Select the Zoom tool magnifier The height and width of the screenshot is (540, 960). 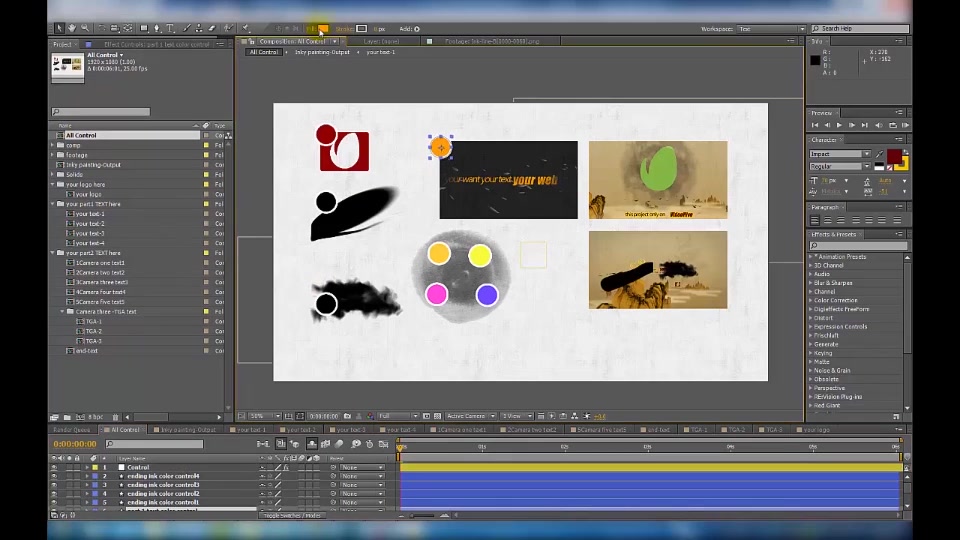pyautogui.click(x=85, y=28)
